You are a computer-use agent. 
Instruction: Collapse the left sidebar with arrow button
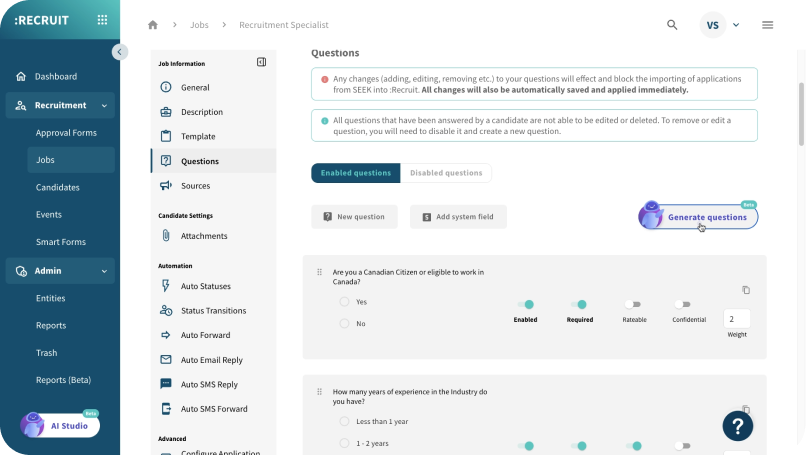(x=119, y=52)
